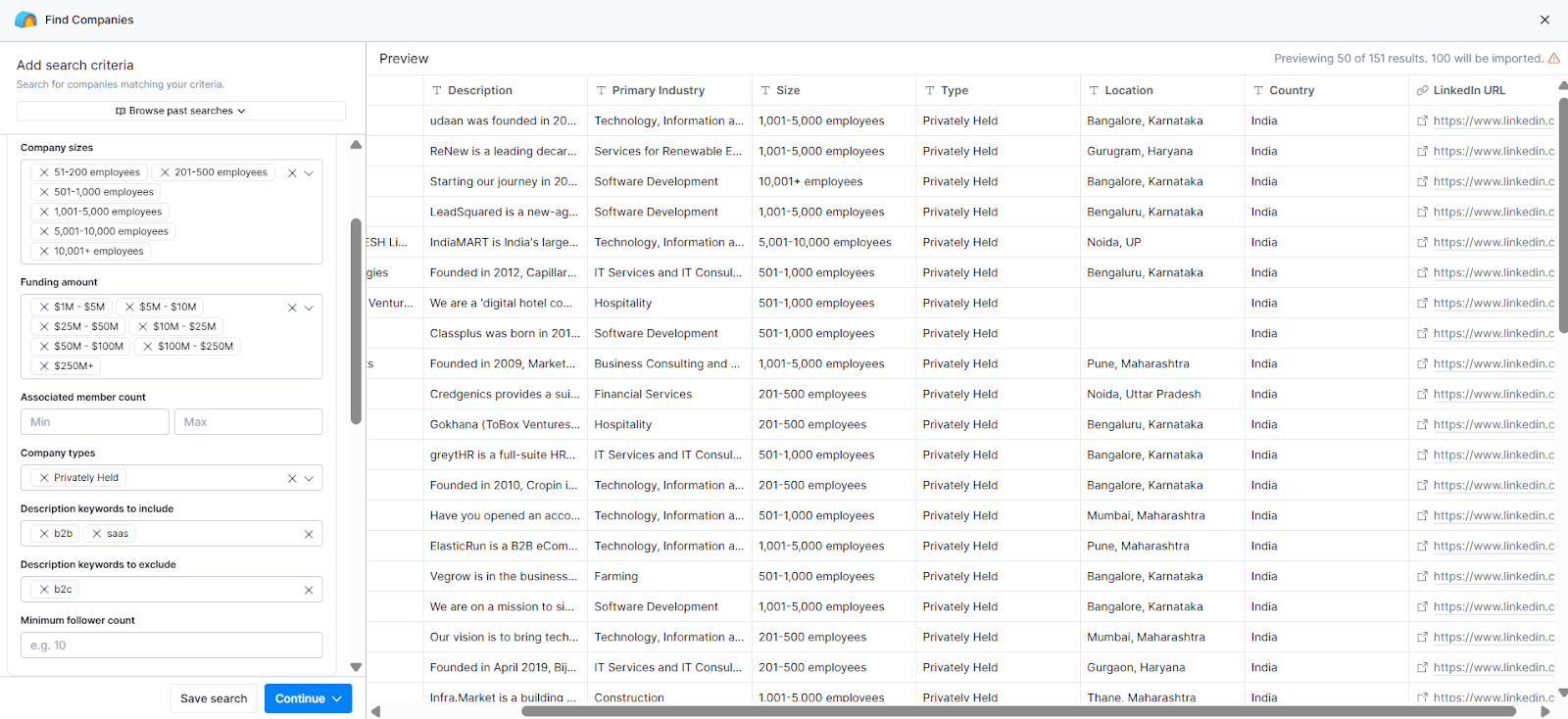This screenshot has width=1568, height=719.
Task: Remove the 501-1,000 employees size chip
Action: [x=44, y=192]
